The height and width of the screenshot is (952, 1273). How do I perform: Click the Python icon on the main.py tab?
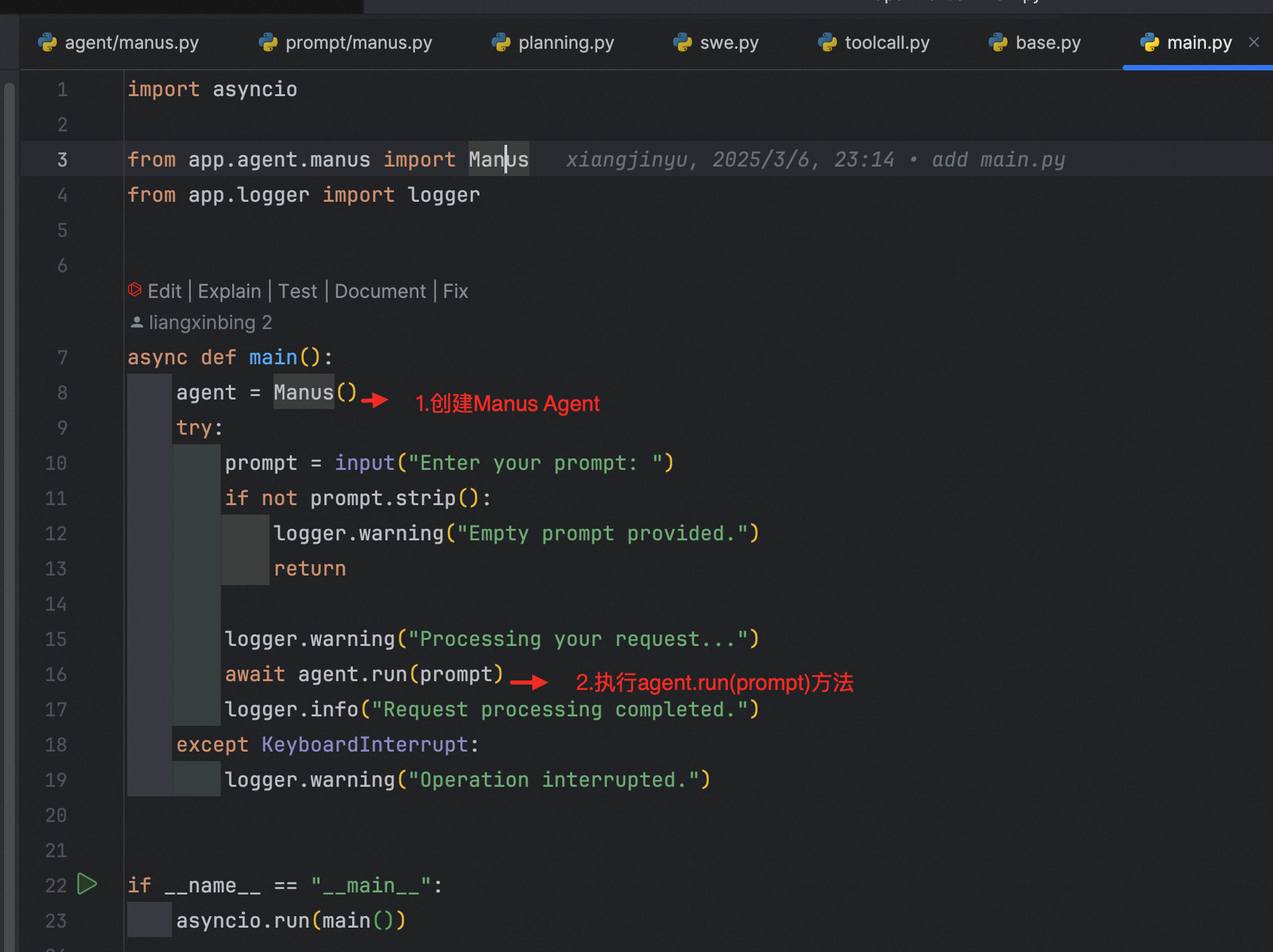click(1150, 42)
